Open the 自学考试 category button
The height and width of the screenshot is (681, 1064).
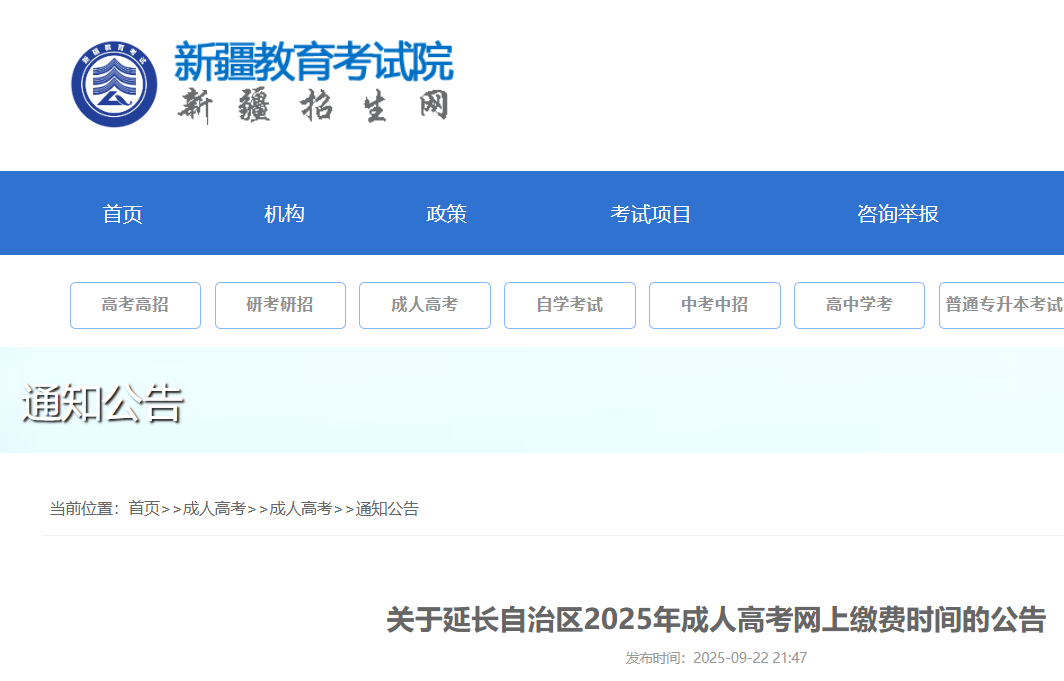(570, 305)
